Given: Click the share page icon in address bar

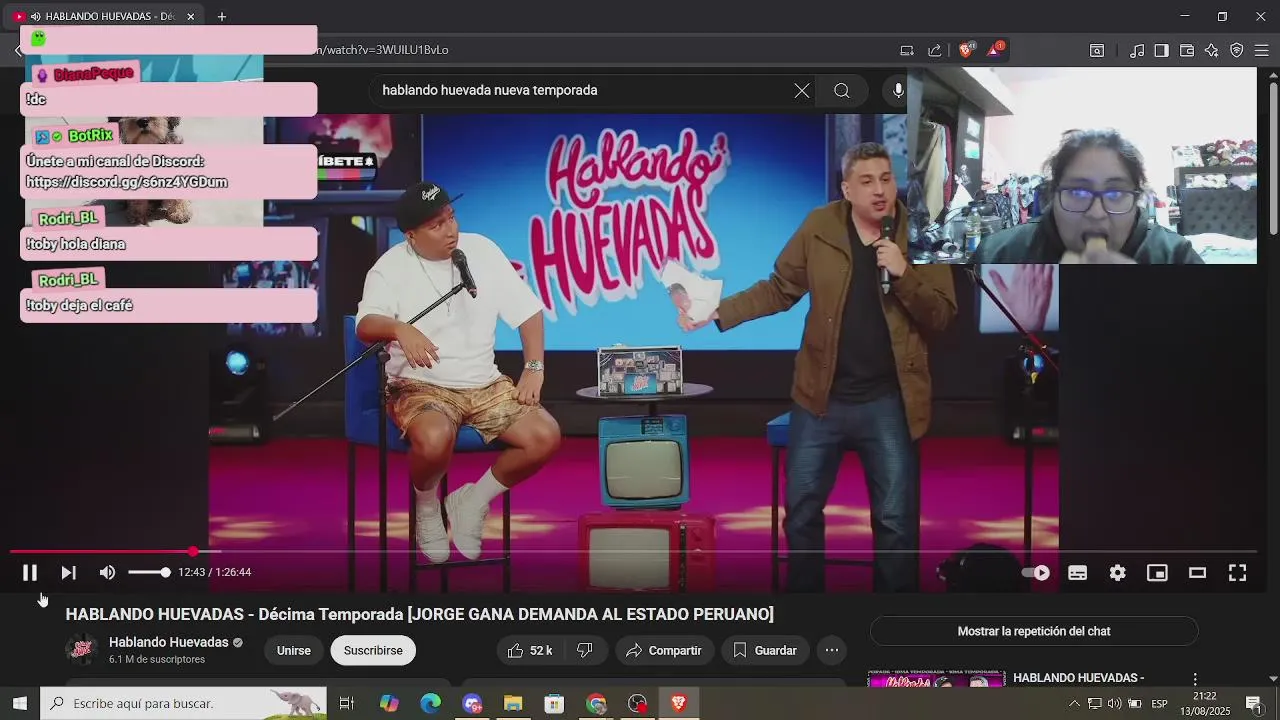Looking at the screenshot, I should pos(934,50).
